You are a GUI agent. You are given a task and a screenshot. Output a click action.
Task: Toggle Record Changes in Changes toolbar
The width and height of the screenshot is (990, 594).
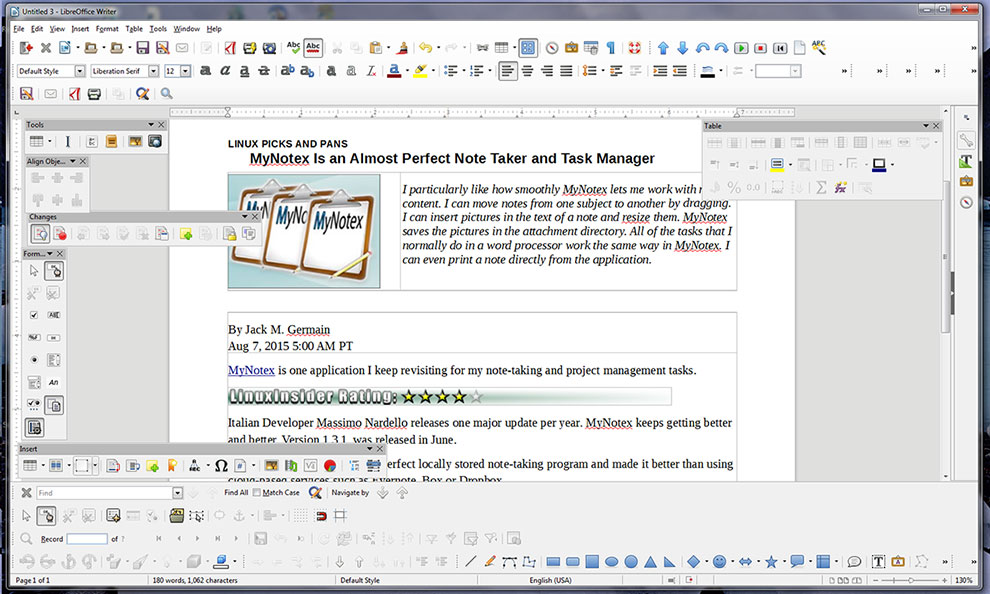pos(60,234)
